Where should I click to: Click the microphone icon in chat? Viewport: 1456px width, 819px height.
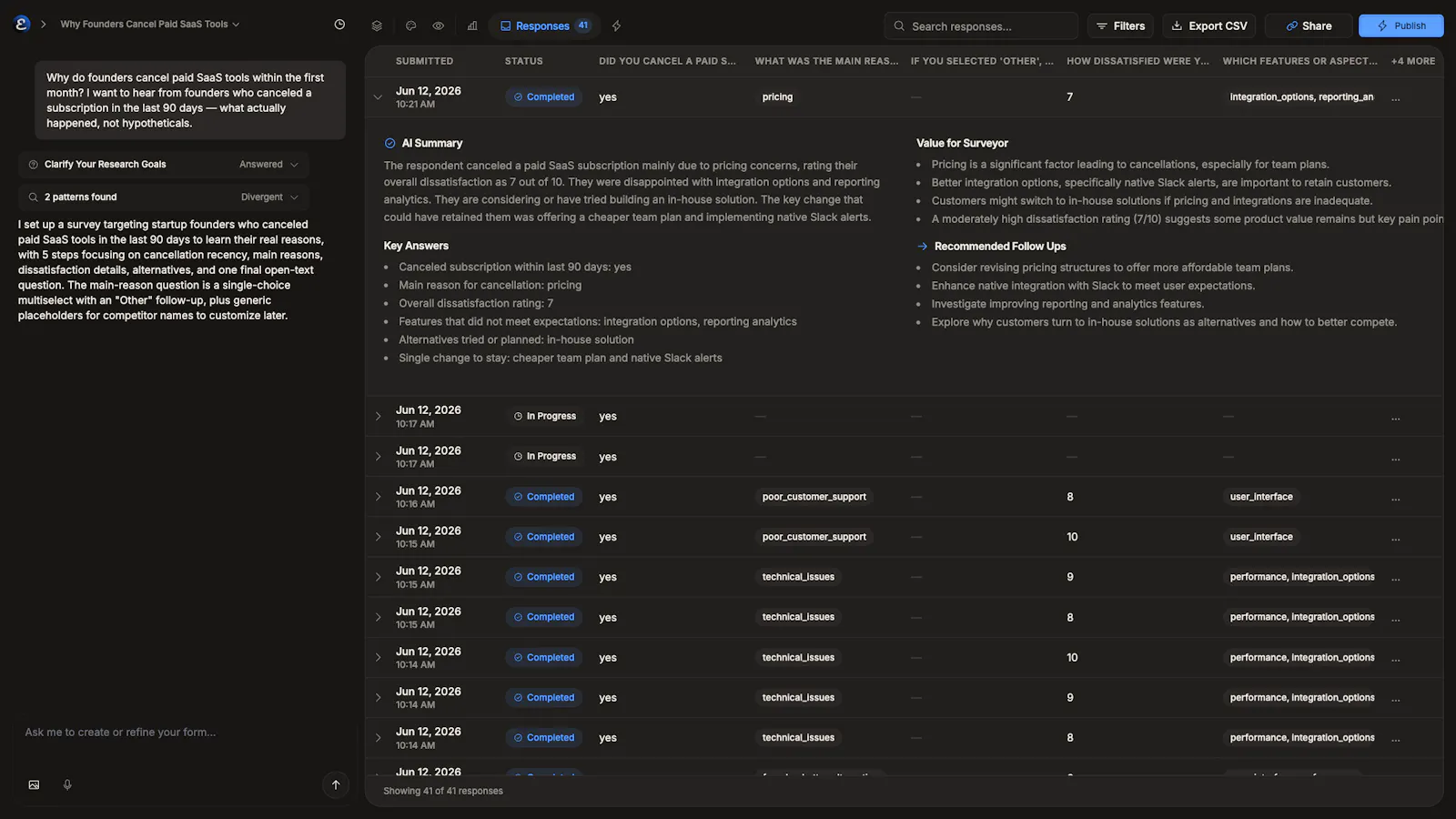click(67, 784)
